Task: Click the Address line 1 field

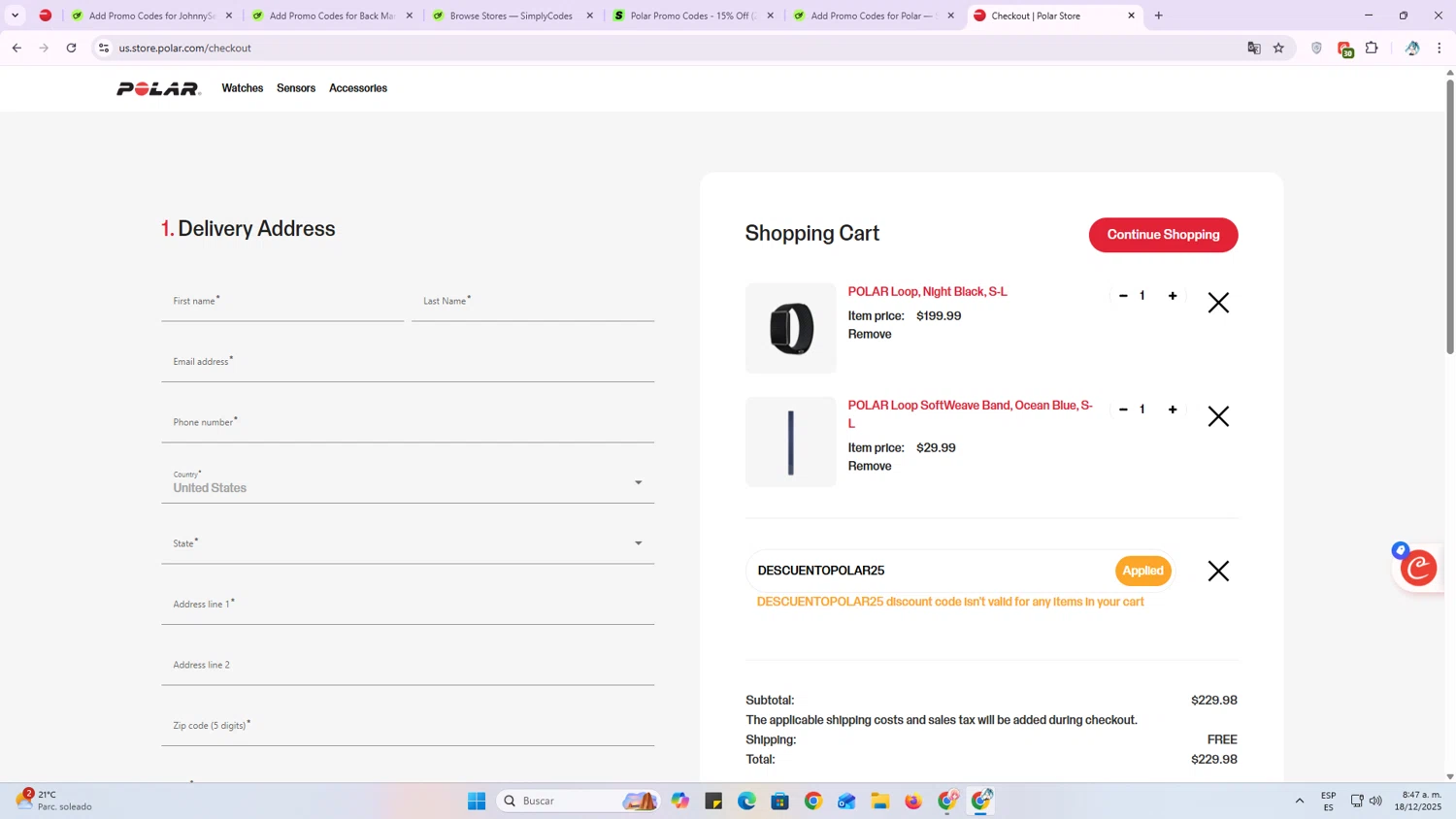Action: 408,605
